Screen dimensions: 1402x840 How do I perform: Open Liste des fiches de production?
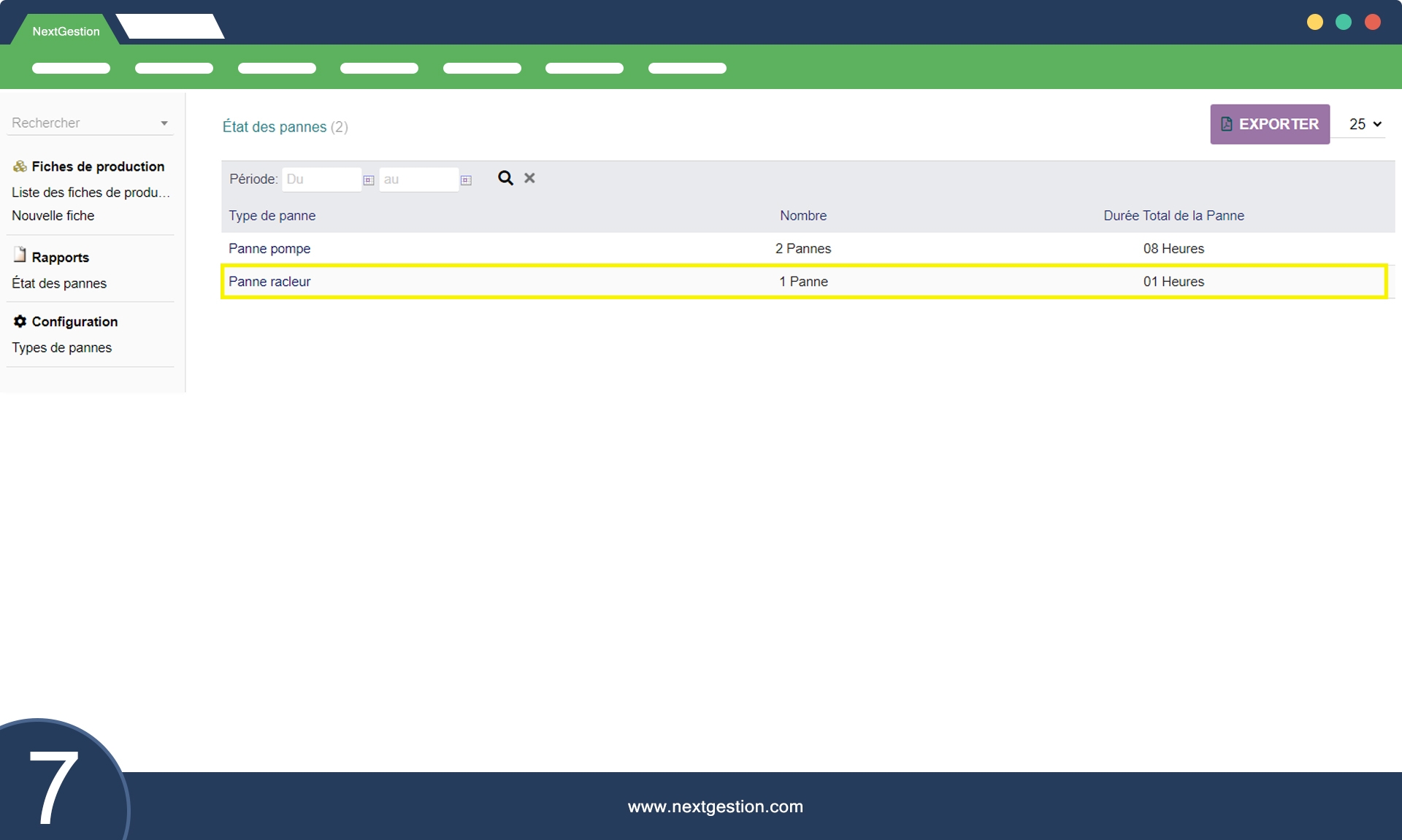tap(91, 193)
